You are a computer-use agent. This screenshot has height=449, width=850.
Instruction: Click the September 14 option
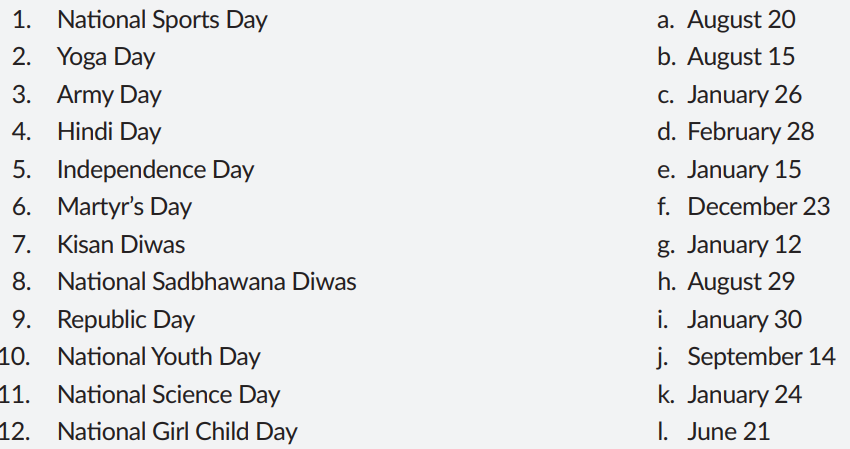pyautogui.click(x=761, y=357)
